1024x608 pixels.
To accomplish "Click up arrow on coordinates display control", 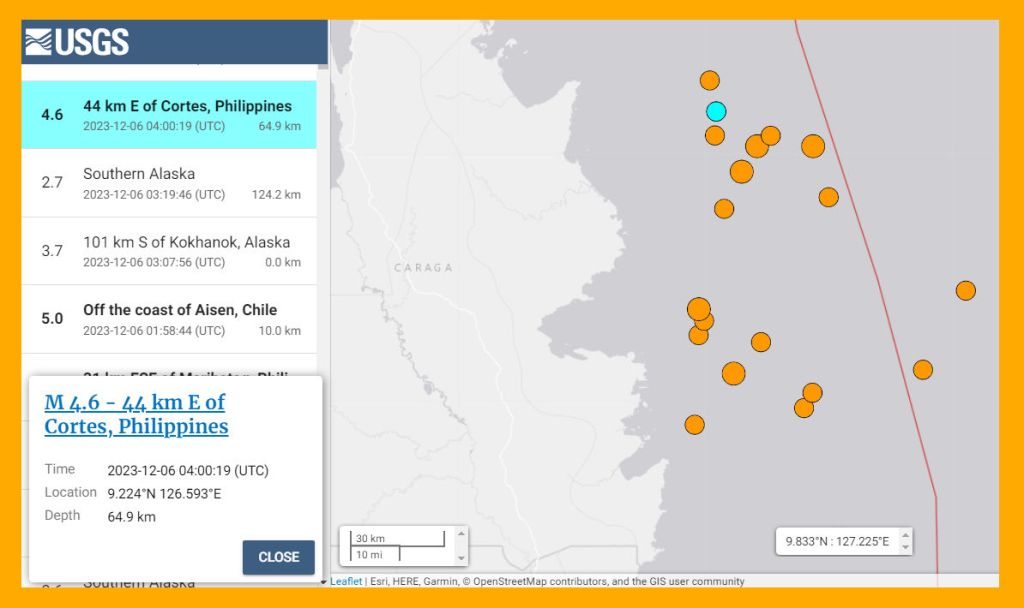I will (x=905, y=535).
